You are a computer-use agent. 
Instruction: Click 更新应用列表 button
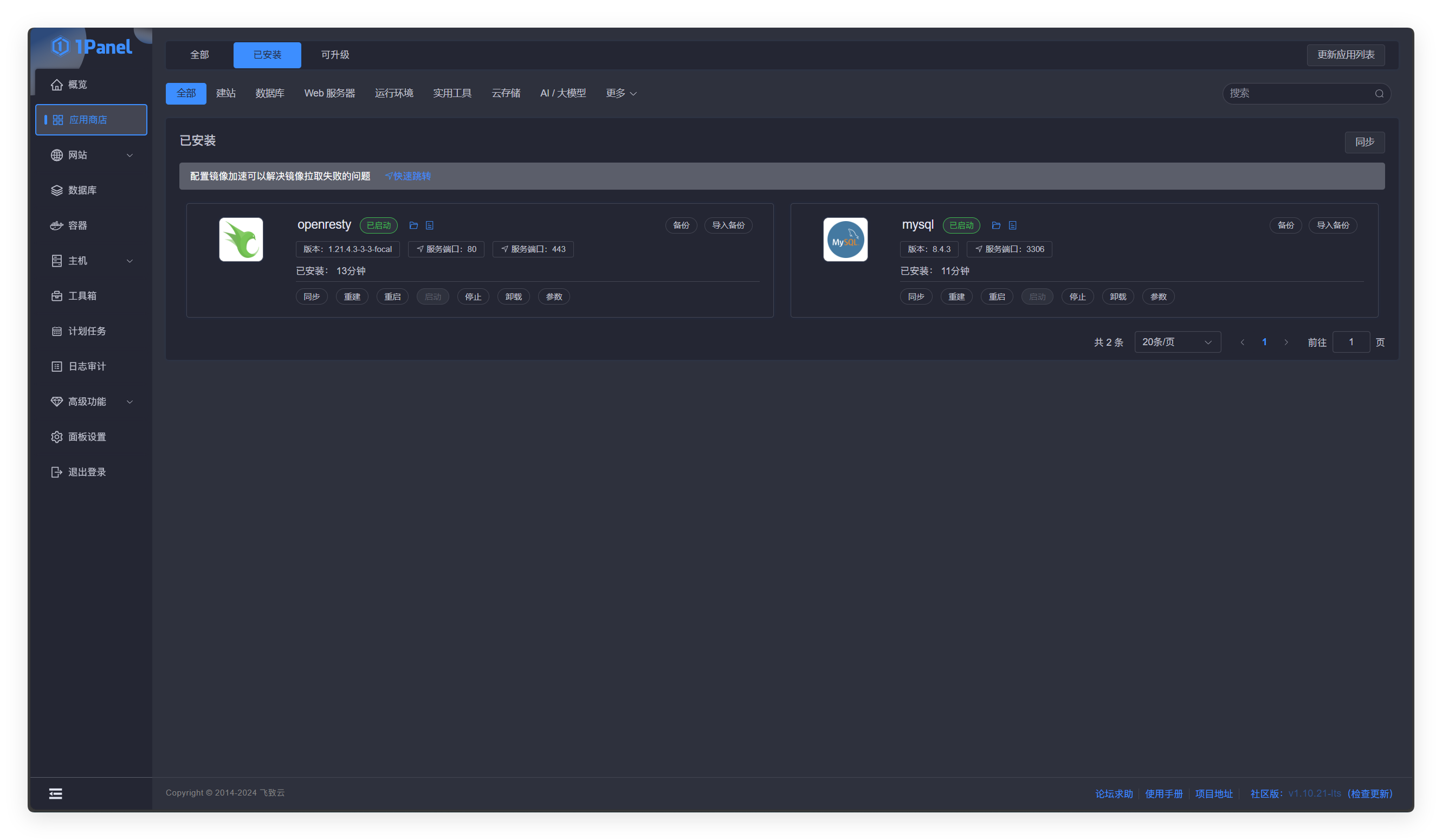coord(1346,55)
